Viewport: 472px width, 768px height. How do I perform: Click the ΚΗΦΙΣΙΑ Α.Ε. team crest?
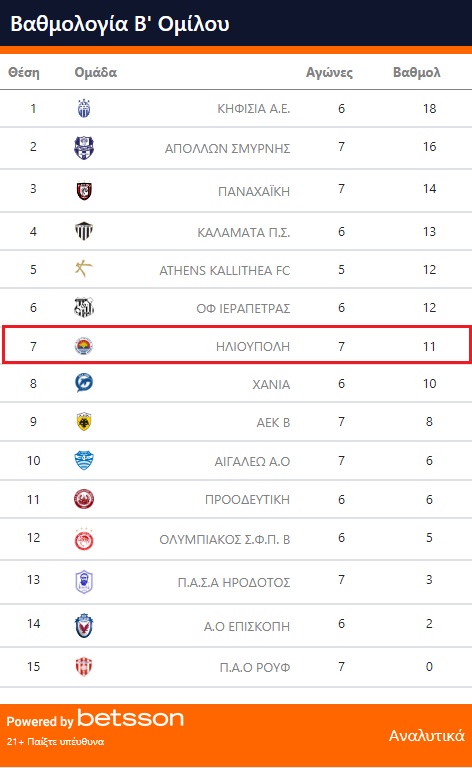tap(84, 108)
